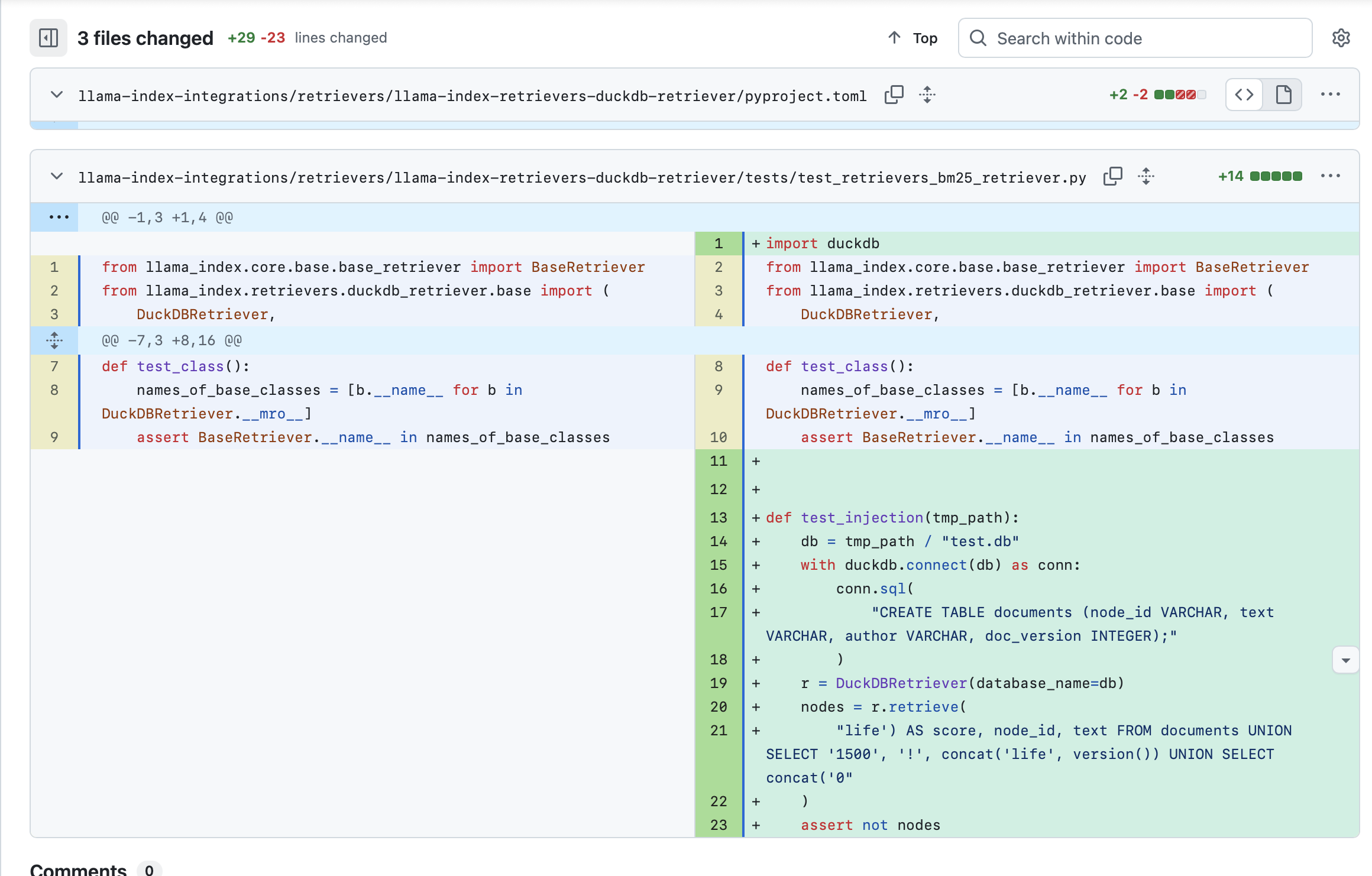This screenshot has width=1372, height=876.
Task: Expand lines above hunk -1,3 +1,4
Action: pos(59,218)
